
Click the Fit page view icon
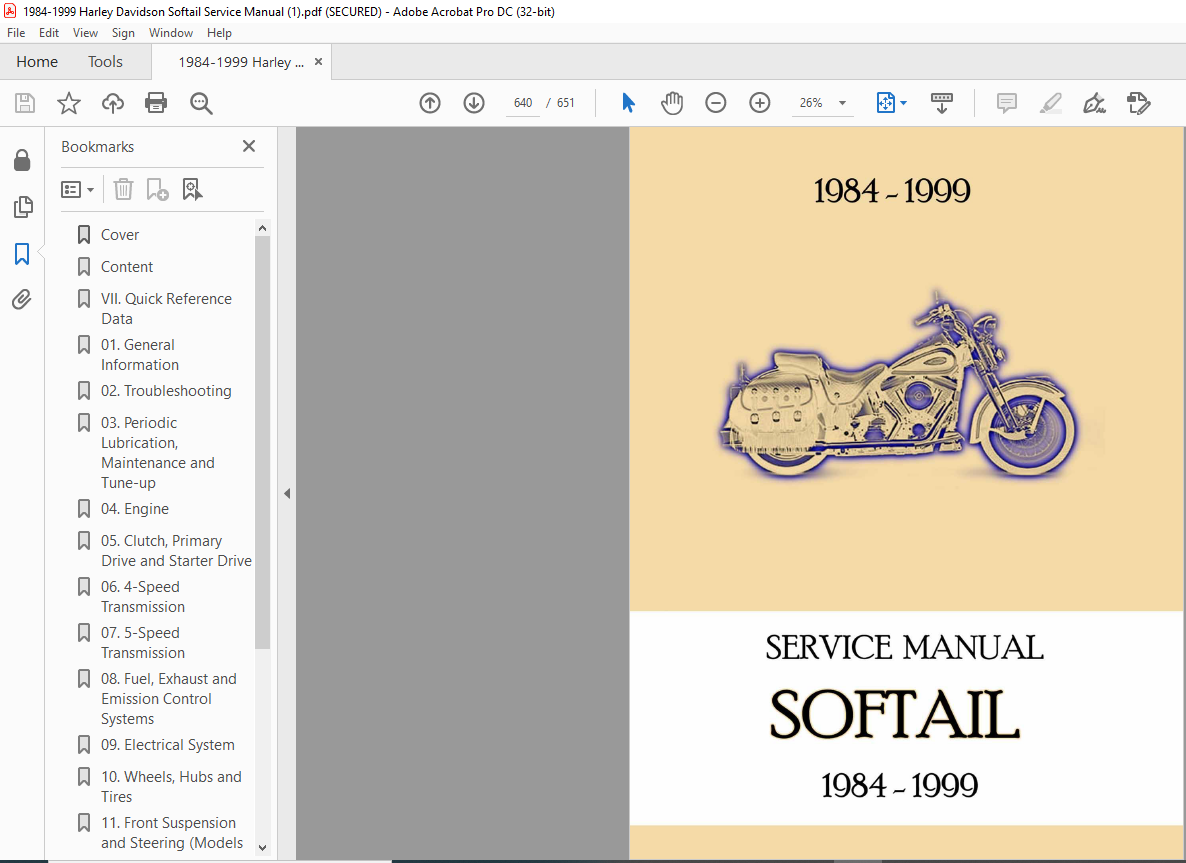coord(886,103)
